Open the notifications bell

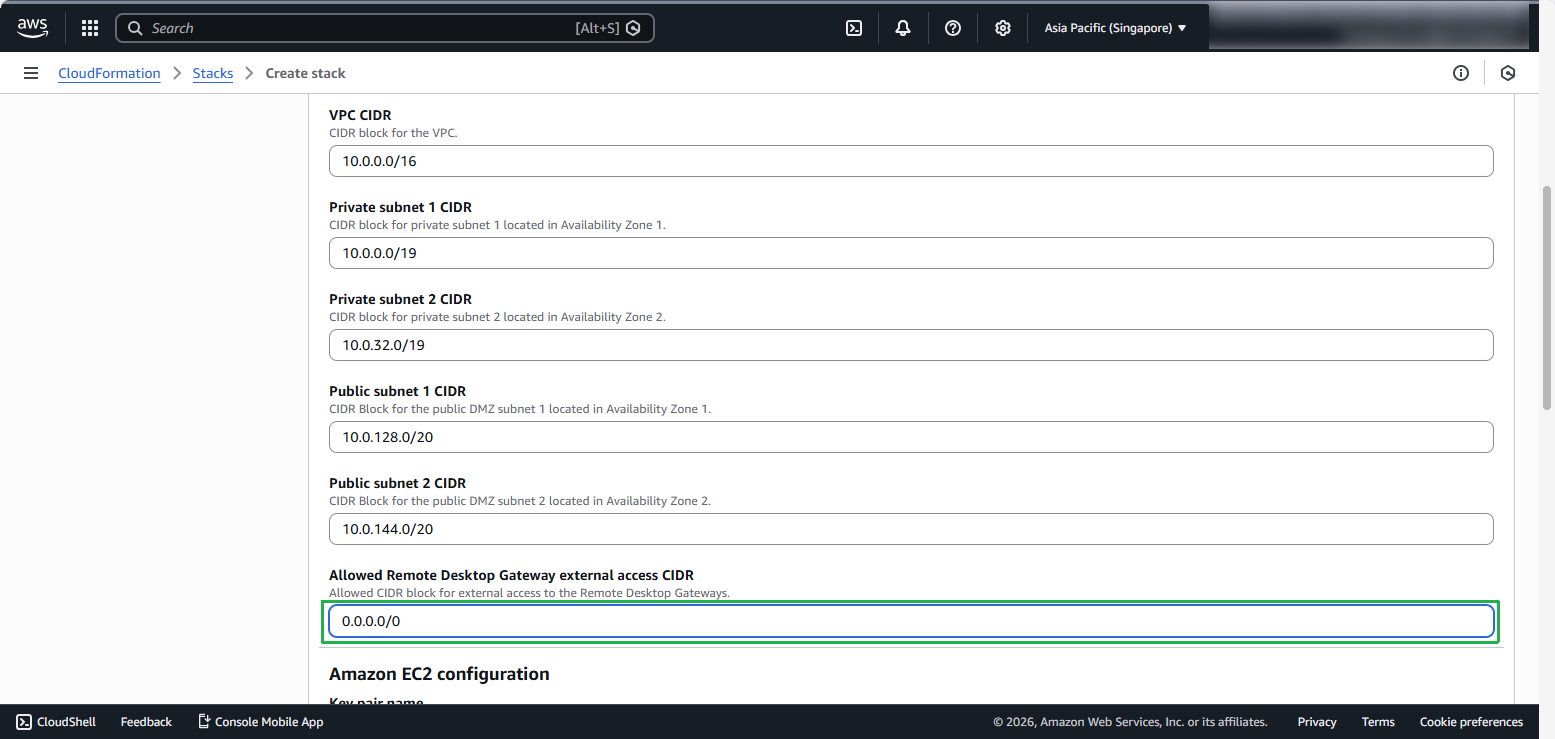tap(902, 27)
